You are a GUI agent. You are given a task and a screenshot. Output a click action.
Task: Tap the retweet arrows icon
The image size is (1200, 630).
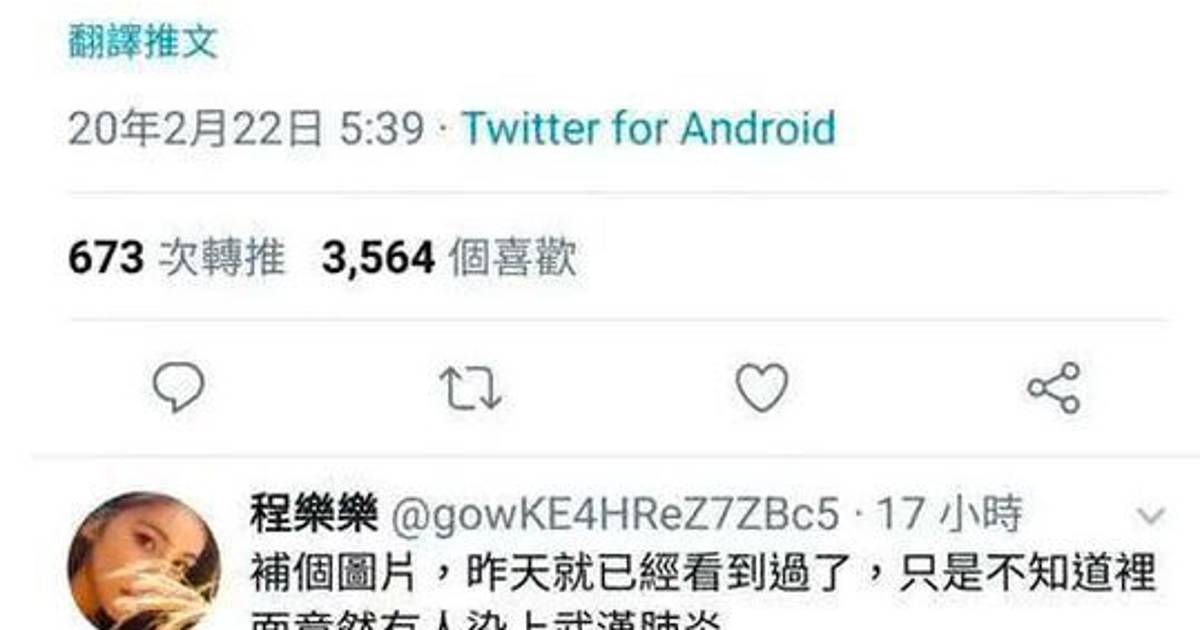click(471, 387)
